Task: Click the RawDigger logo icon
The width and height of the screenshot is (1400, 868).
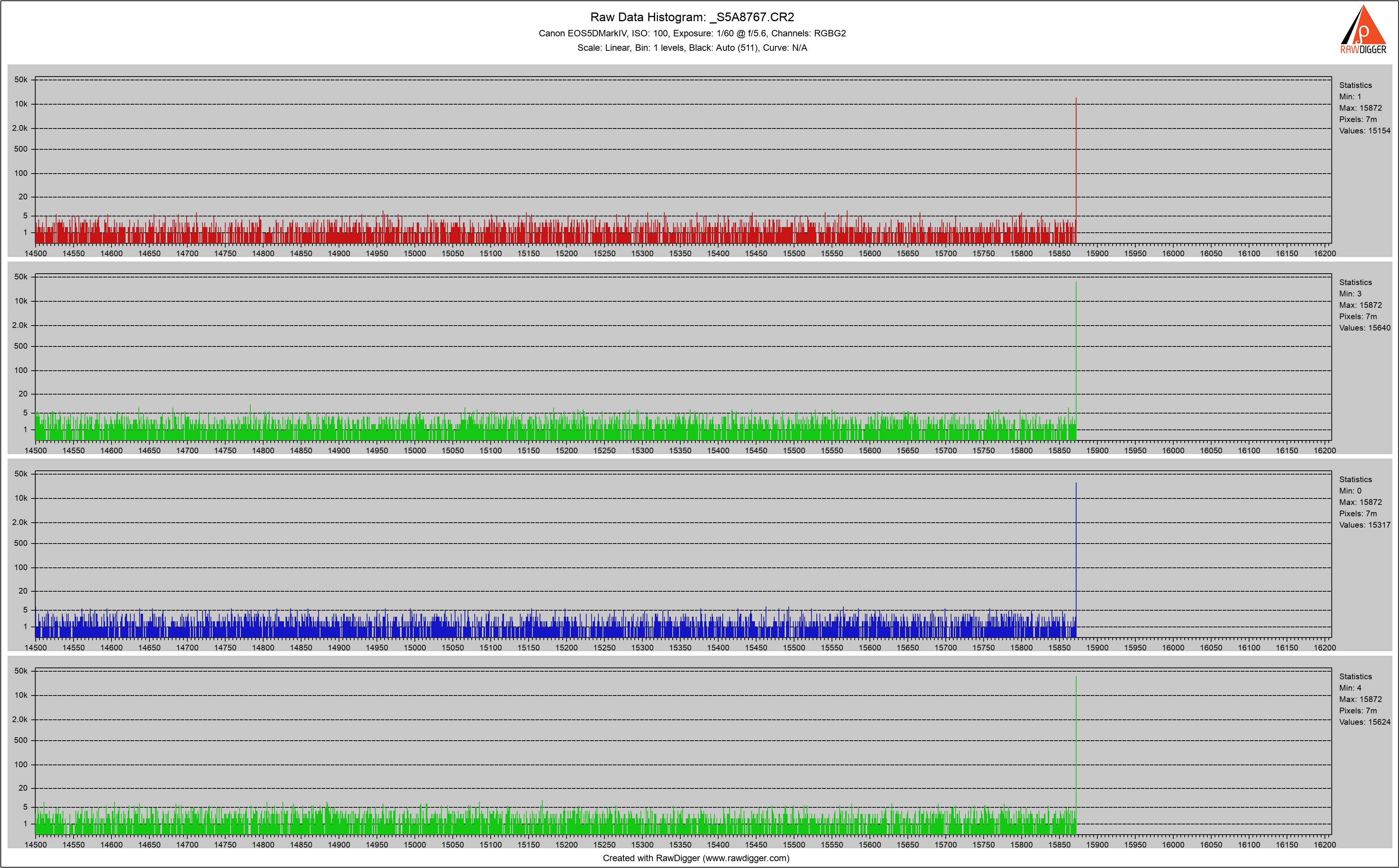Action: coord(1363,29)
